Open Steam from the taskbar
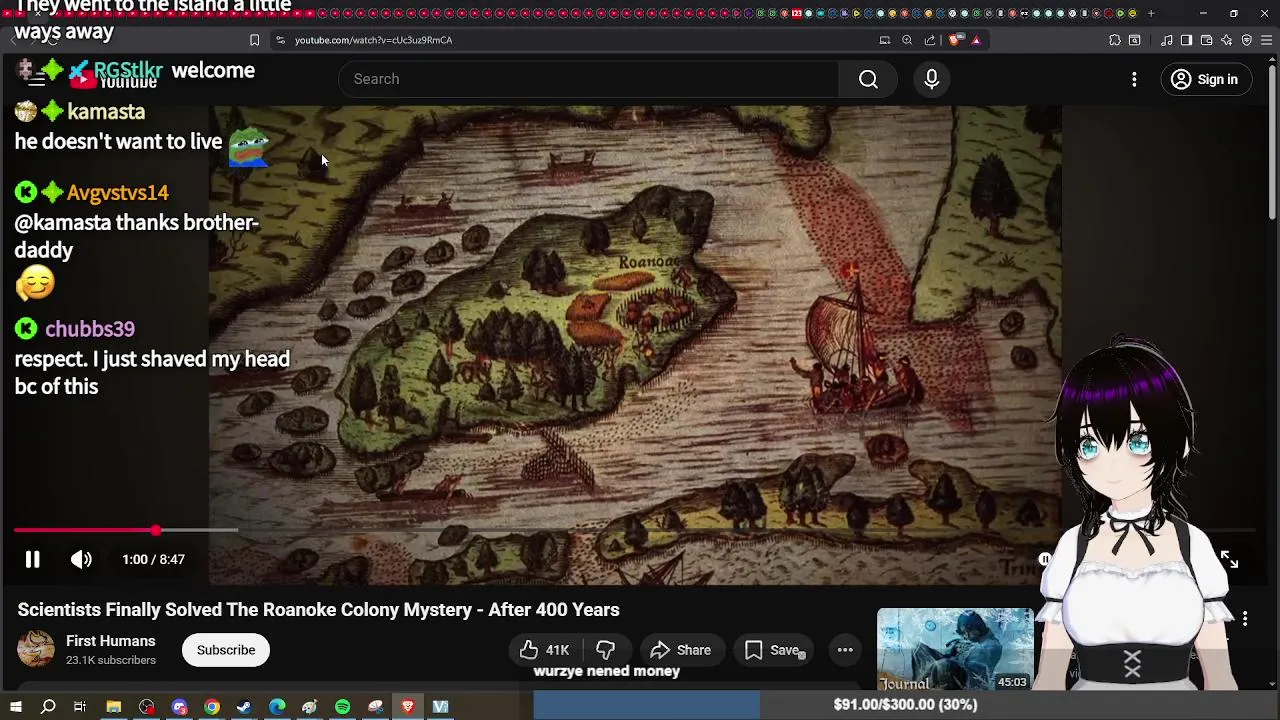 pyautogui.click(x=244, y=707)
